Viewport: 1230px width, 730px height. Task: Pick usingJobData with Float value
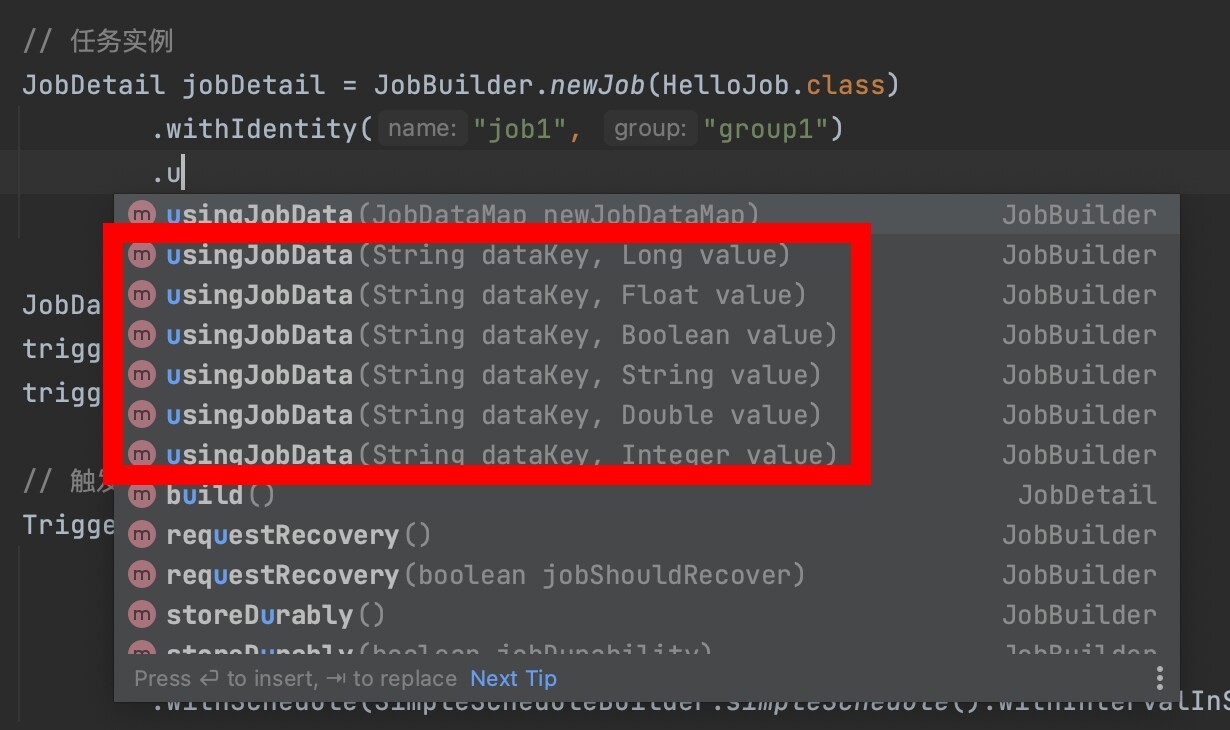coord(486,295)
